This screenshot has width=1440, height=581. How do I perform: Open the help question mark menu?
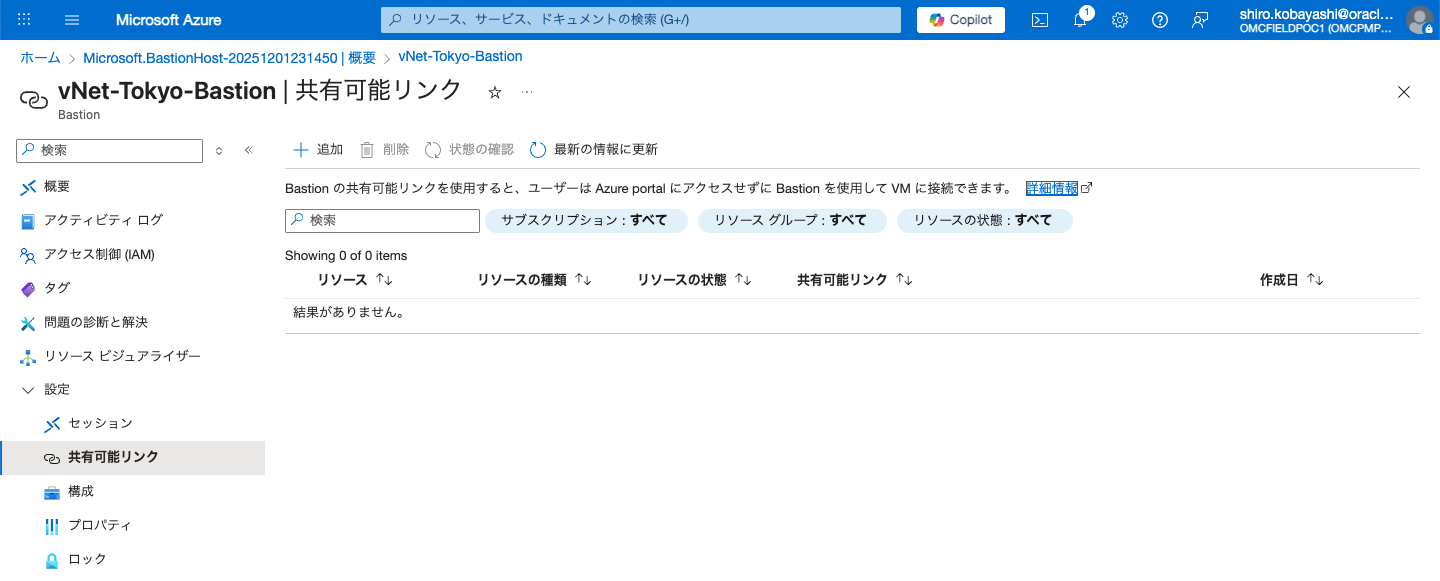(1159, 19)
